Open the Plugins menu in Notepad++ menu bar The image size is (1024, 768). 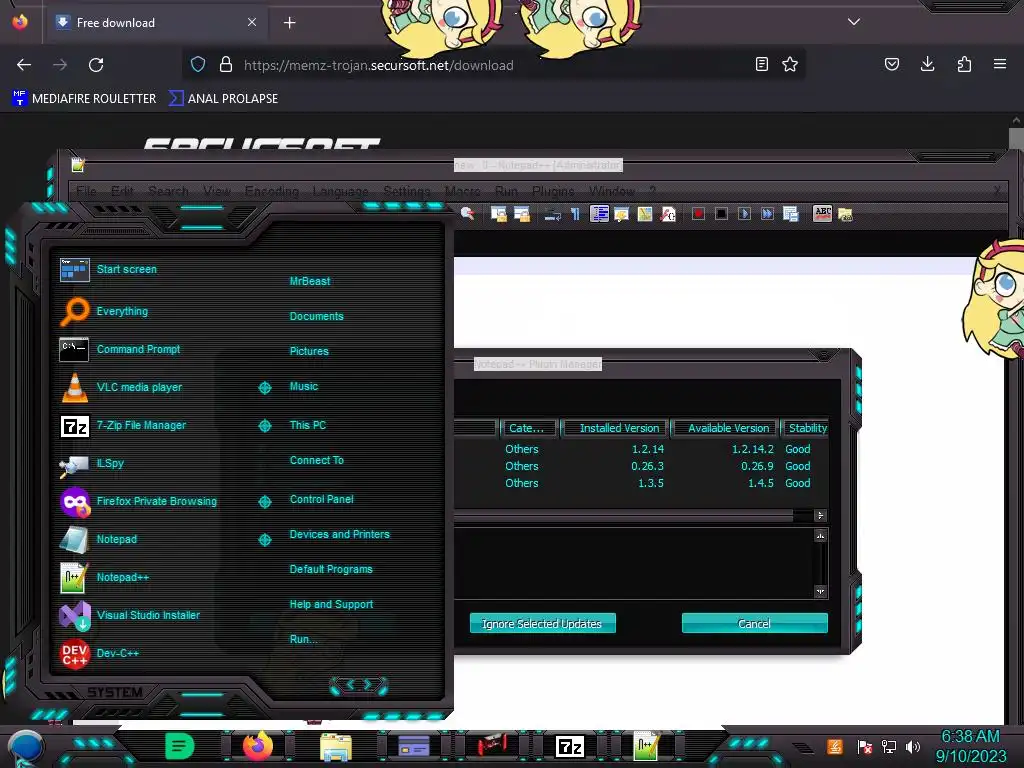[552, 191]
